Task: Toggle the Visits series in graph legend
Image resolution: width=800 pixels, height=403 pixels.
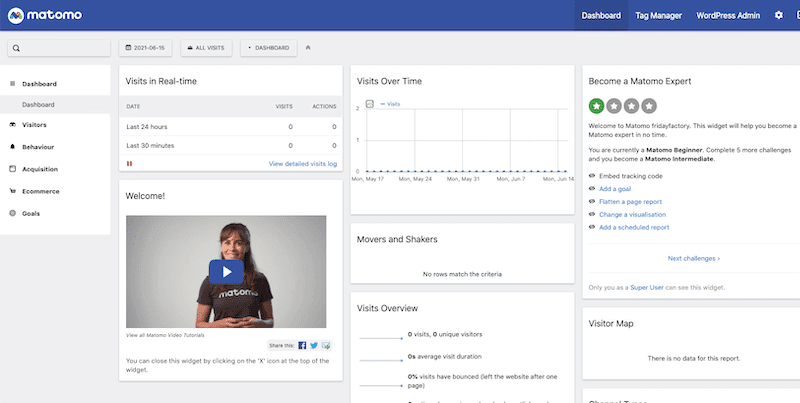Action: [x=391, y=104]
